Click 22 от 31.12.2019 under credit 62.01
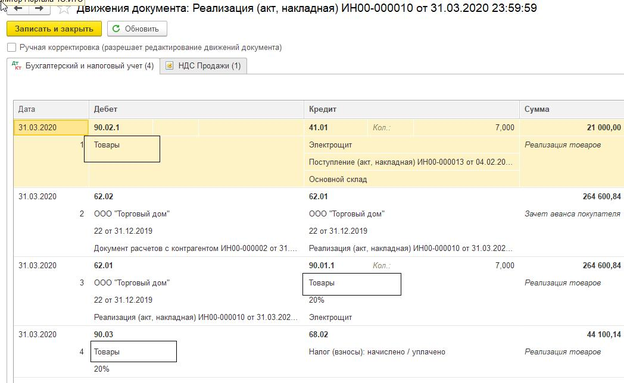The width and height of the screenshot is (624, 383). tap(338, 231)
